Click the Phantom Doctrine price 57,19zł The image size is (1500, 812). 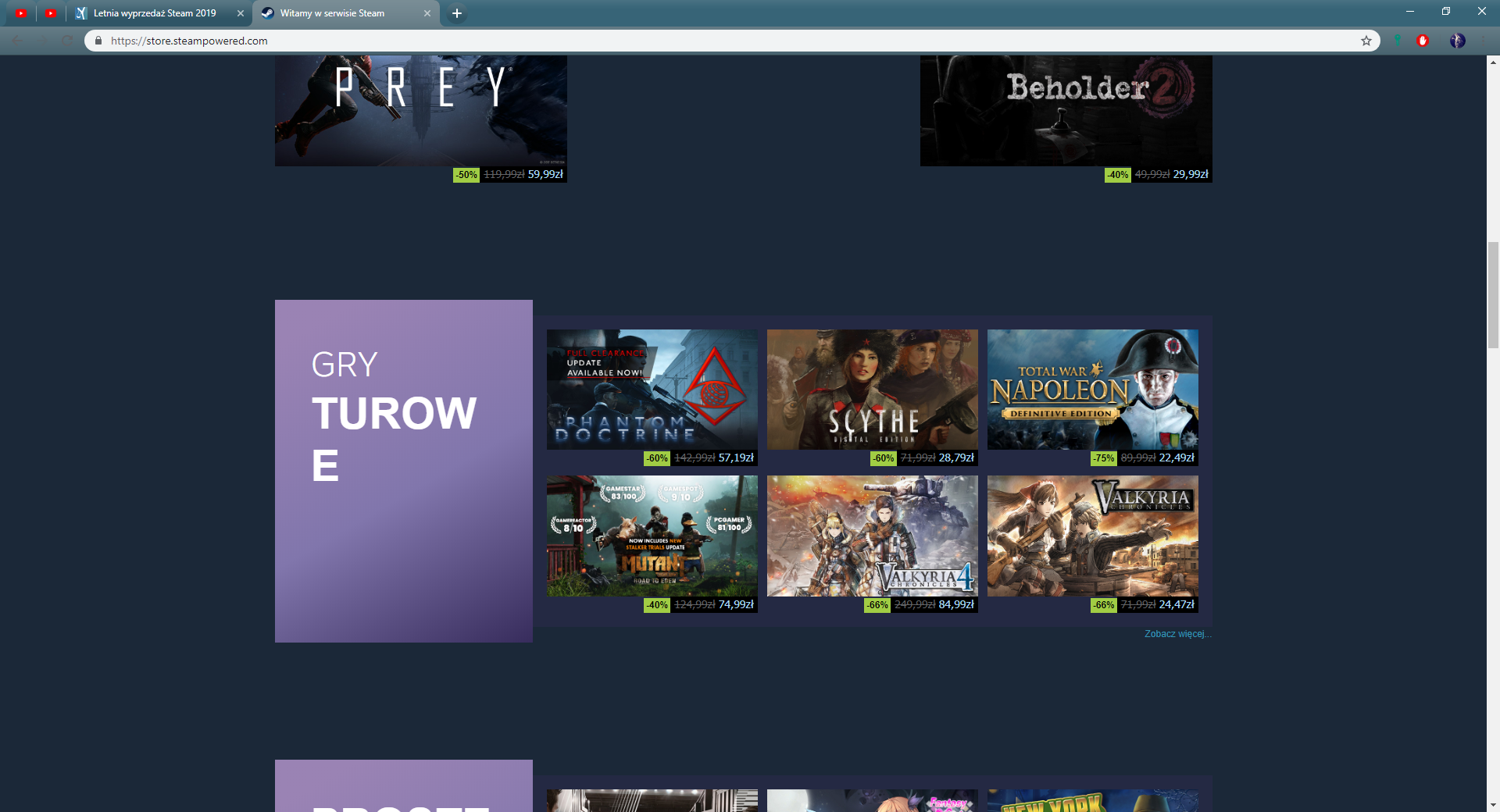736,458
